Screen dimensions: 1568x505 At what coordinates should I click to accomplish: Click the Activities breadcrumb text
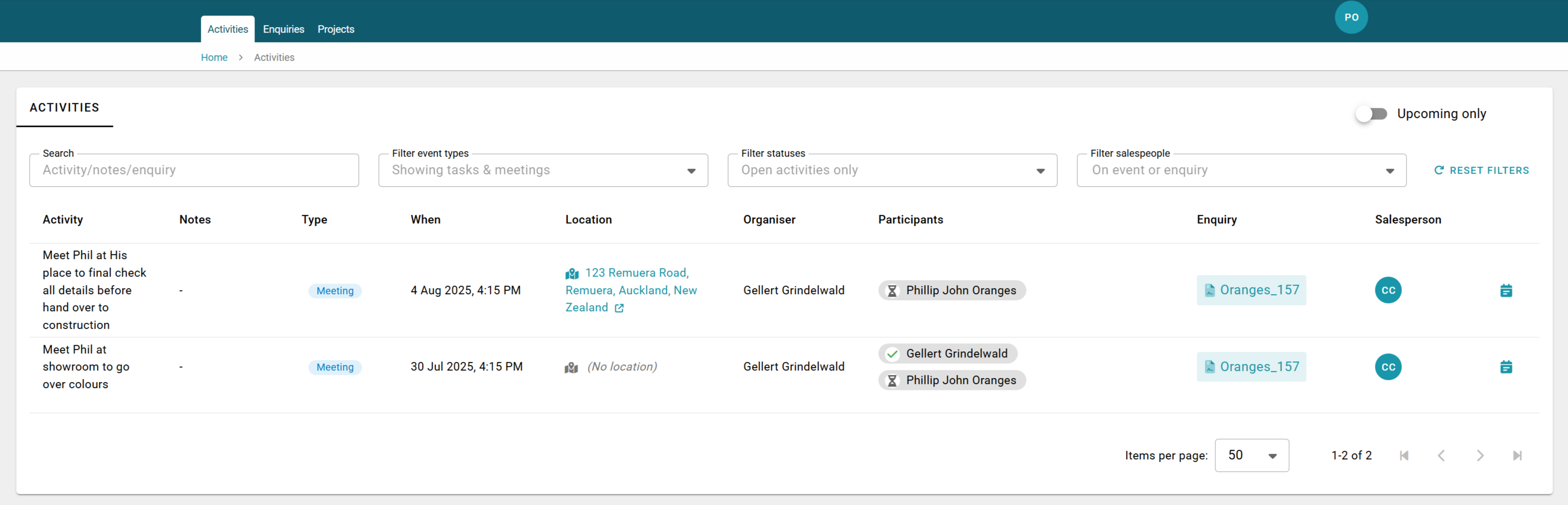[x=274, y=57]
